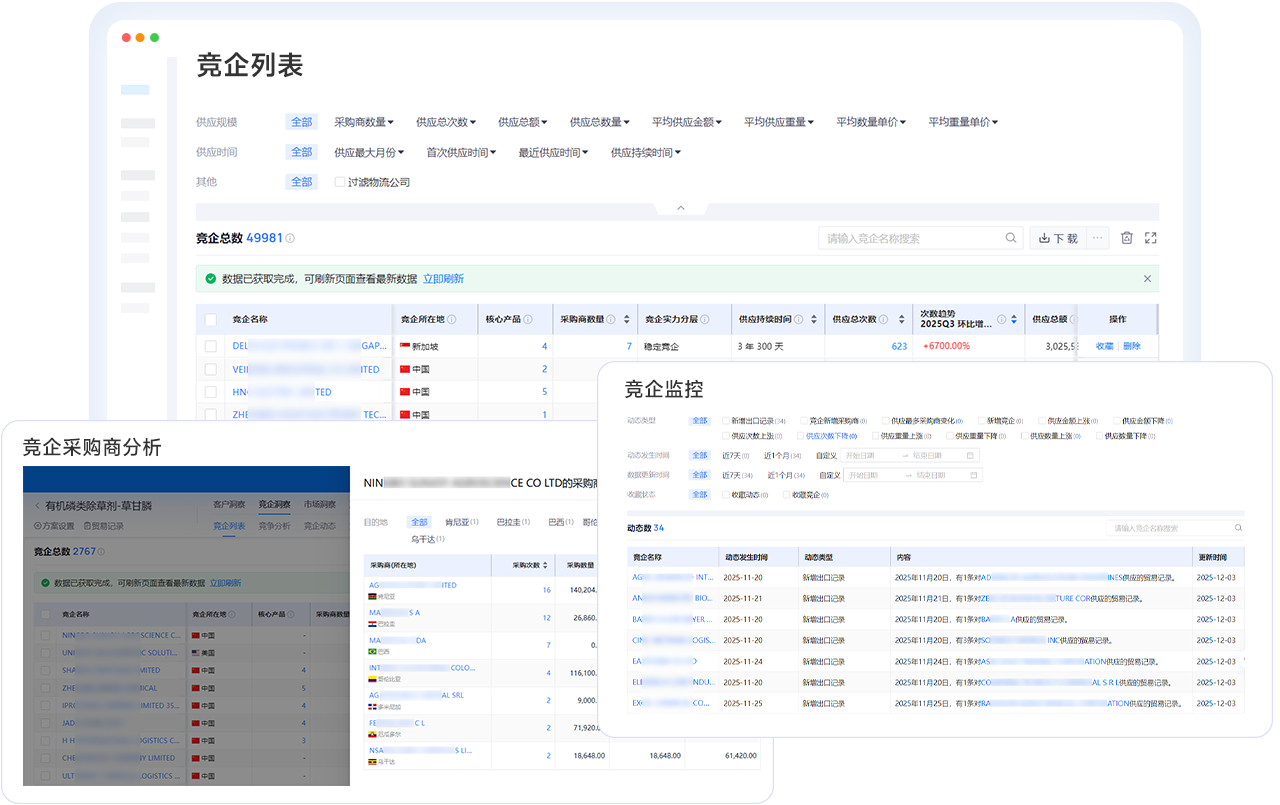Click info icon beside 竞企总数 49981

[x=290, y=239]
